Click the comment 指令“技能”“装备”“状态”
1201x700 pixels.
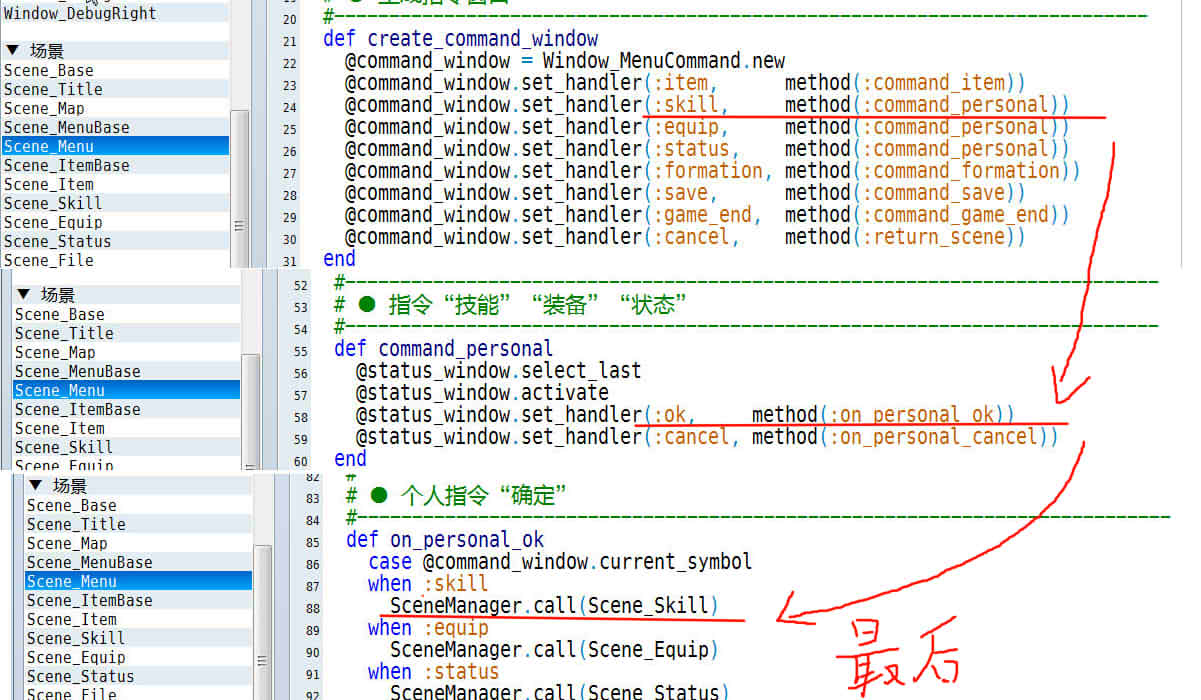click(x=537, y=305)
